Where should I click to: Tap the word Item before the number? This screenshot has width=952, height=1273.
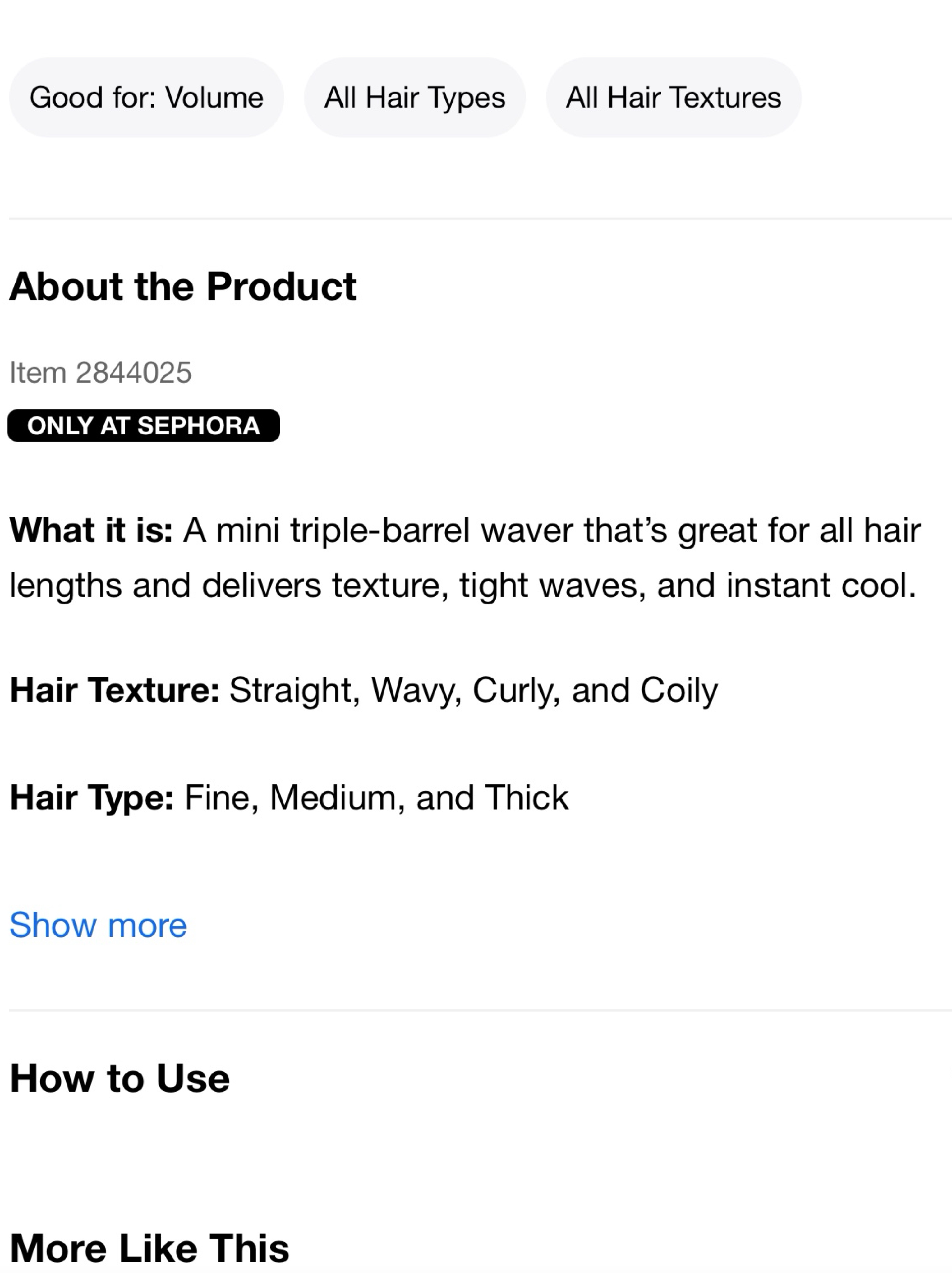(x=38, y=372)
